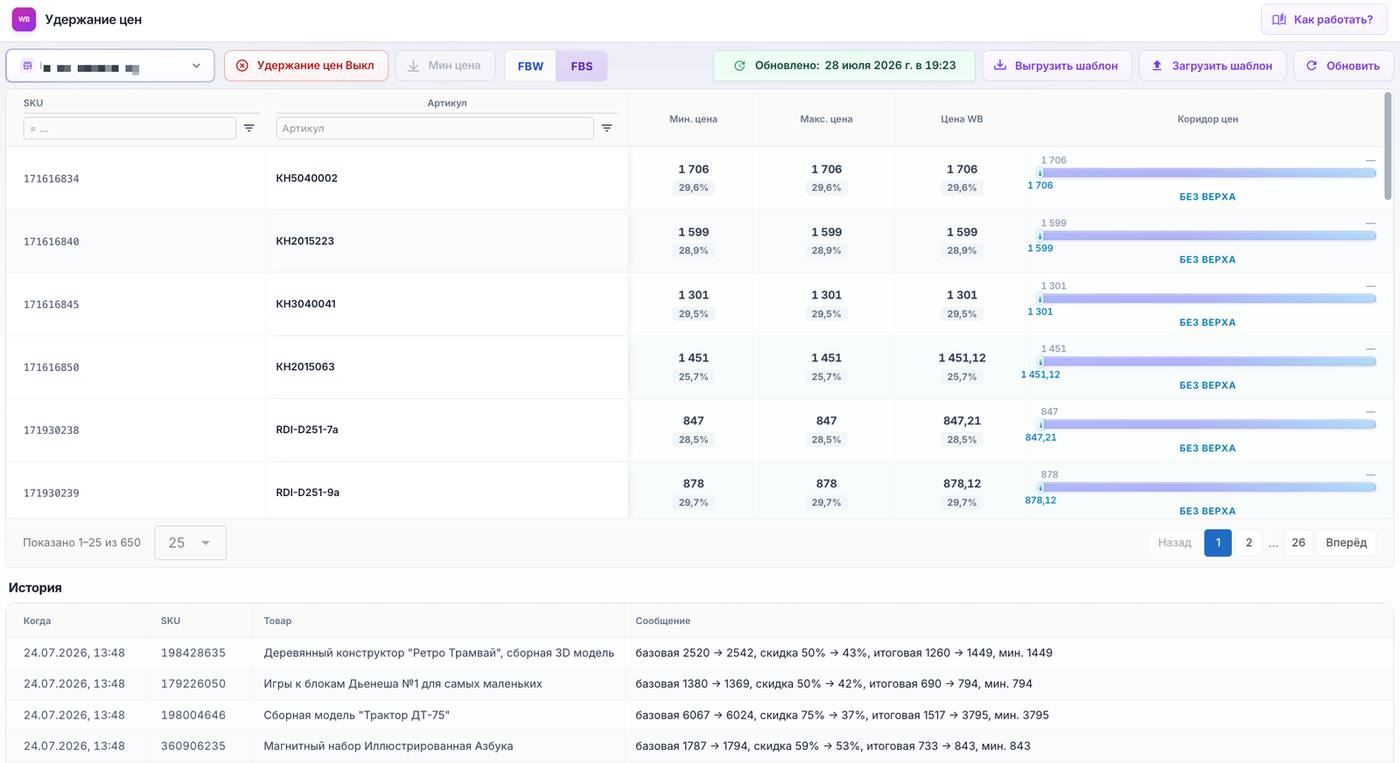Viewport: 1400px width, 763px height.
Task: Open the store selector dropdown
Action: coord(110,66)
